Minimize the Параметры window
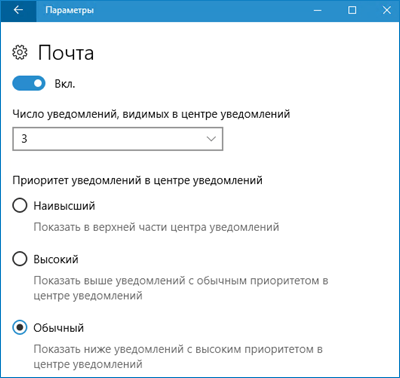 point(318,10)
